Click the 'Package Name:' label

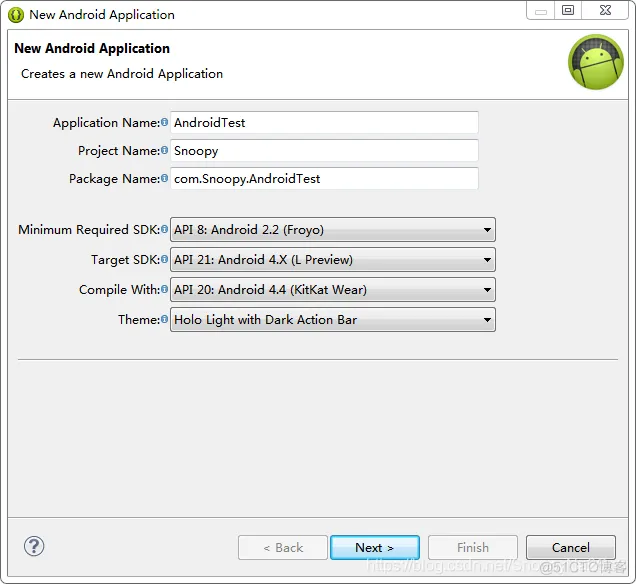tap(115, 178)
